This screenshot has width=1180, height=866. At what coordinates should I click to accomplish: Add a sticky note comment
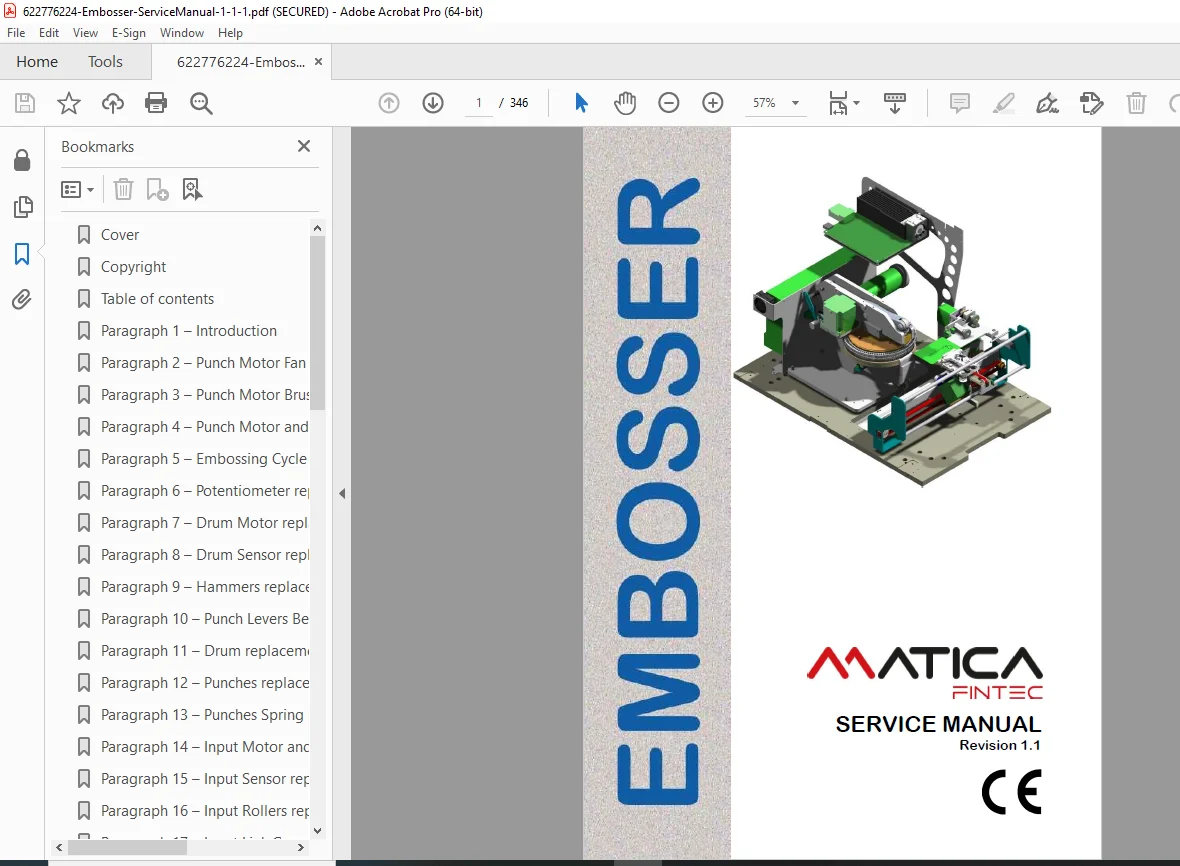(x=960, y=103)
